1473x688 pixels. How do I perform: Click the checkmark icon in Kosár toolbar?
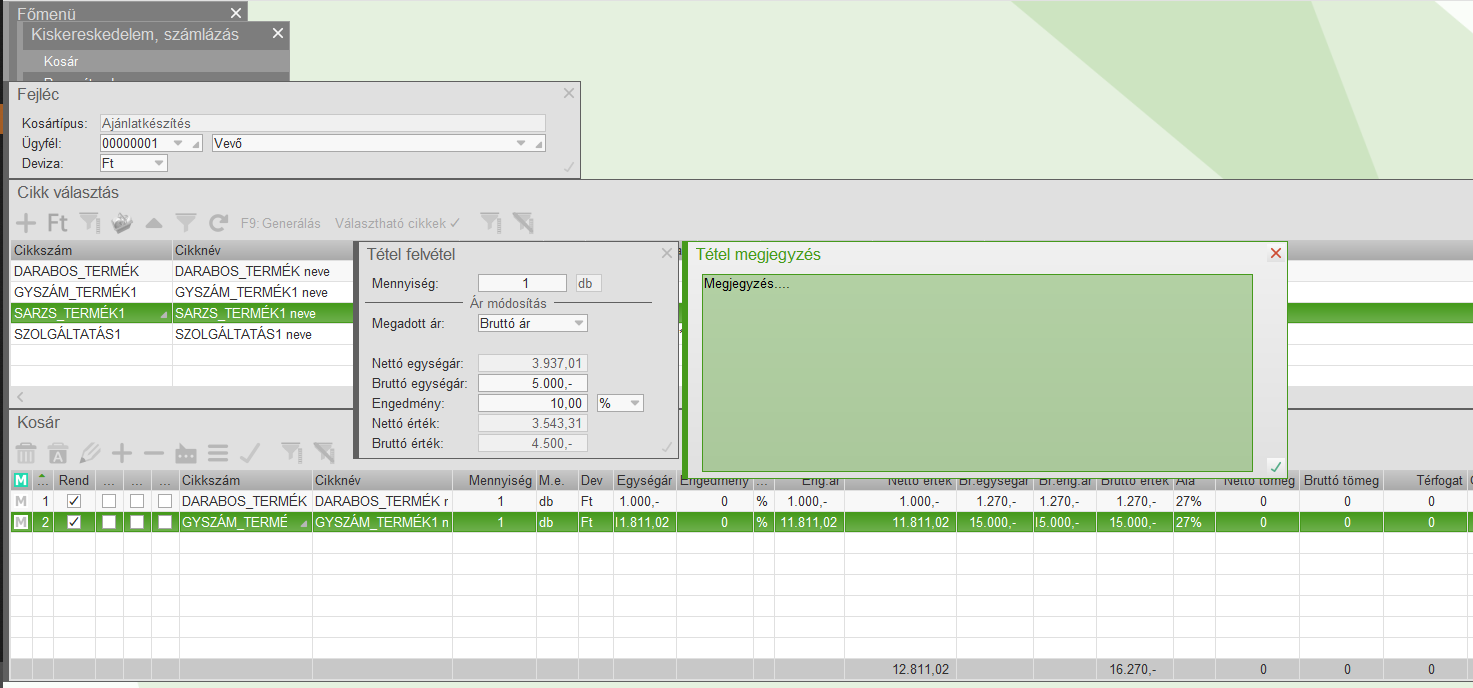point(250,453)
